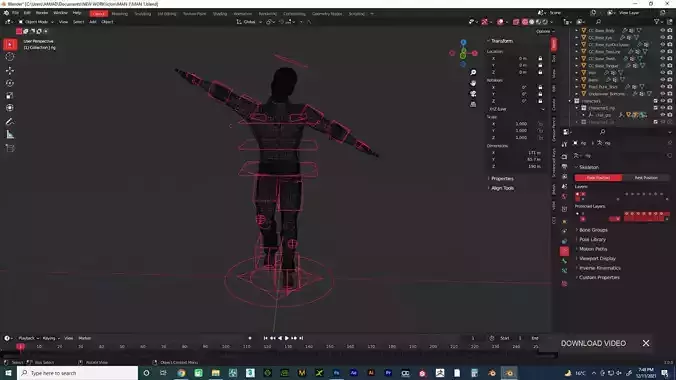
Task: Open timeline Playback menu
Action: (28, 338)
